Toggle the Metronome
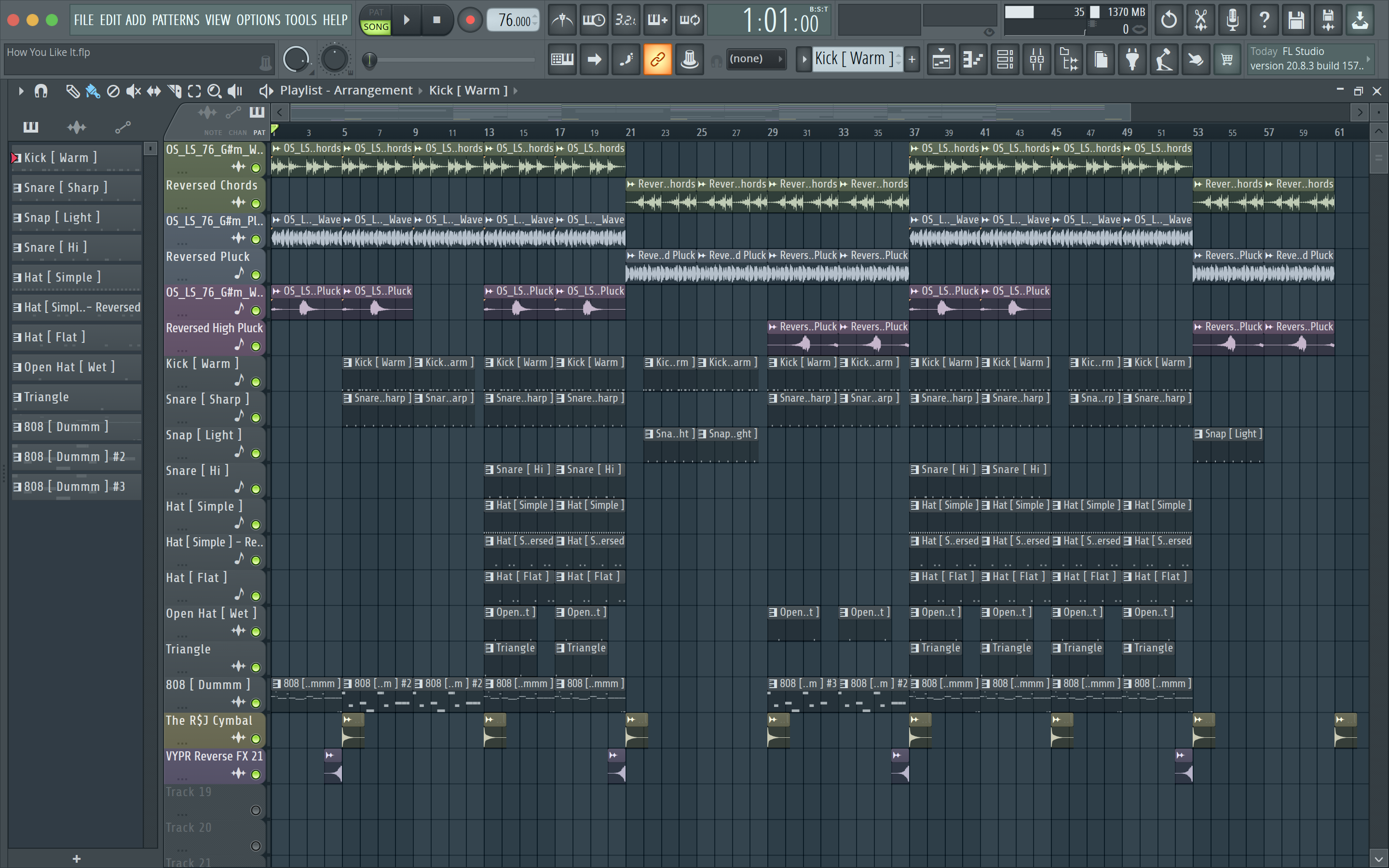 [562, 20]
